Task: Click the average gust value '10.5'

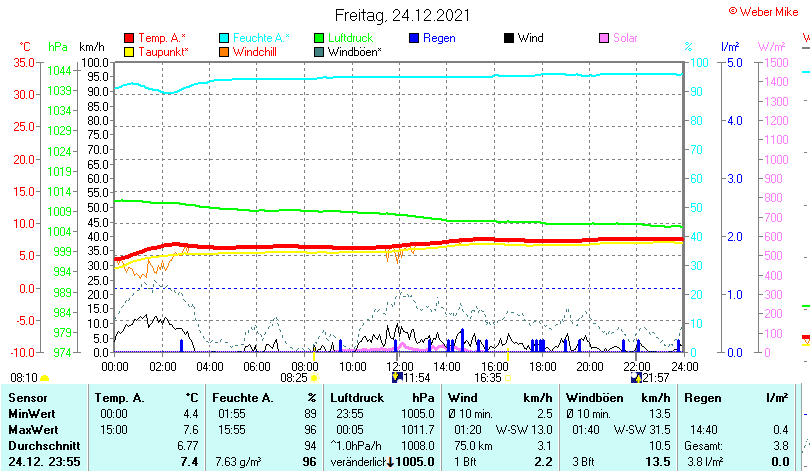Action: (x=660, y=446)
